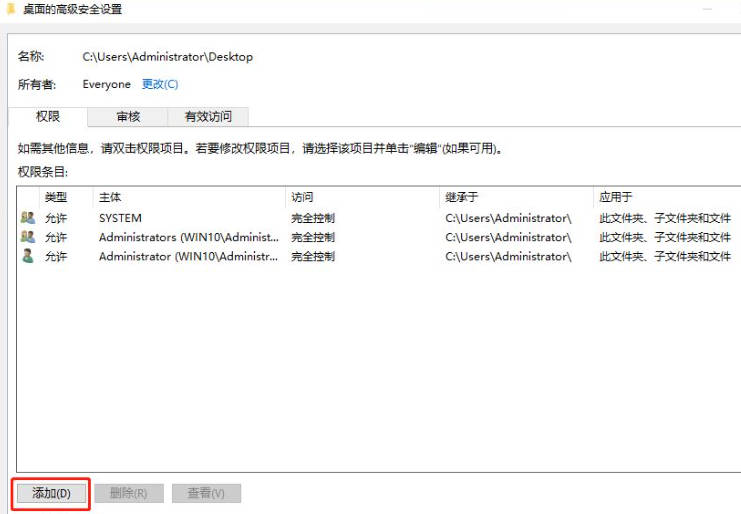Click 允许 in the Administrator user row
Screen dimensions: 741x514
pos(56,257)
